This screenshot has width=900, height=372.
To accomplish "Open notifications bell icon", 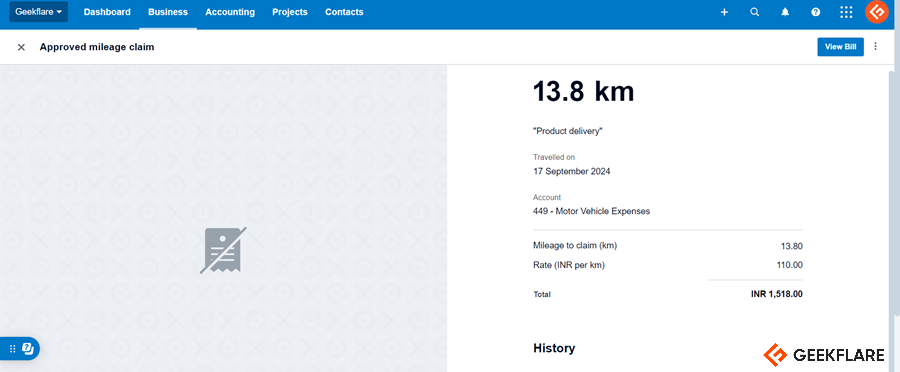I will pyautogui.click(x=785, y=12).
